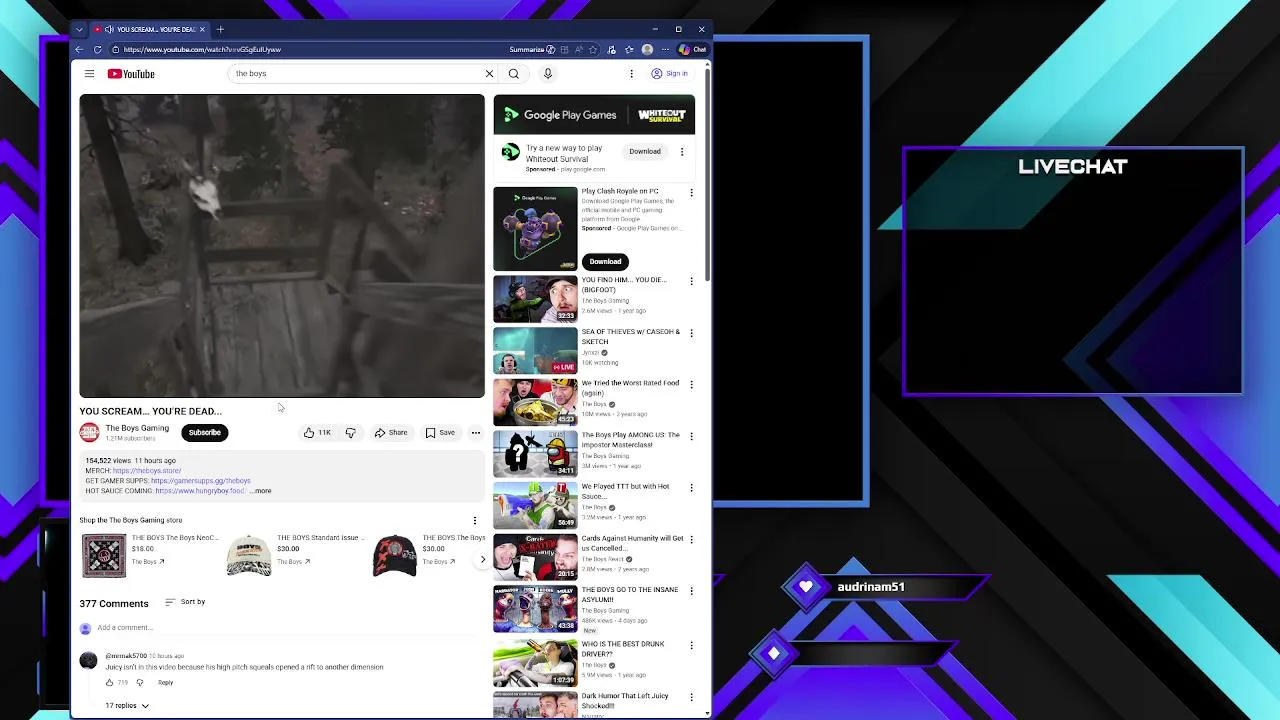Click the browser address bar URL
Image resolution: width=1280 pixels, height=720 pixels.
pos(202,49)
